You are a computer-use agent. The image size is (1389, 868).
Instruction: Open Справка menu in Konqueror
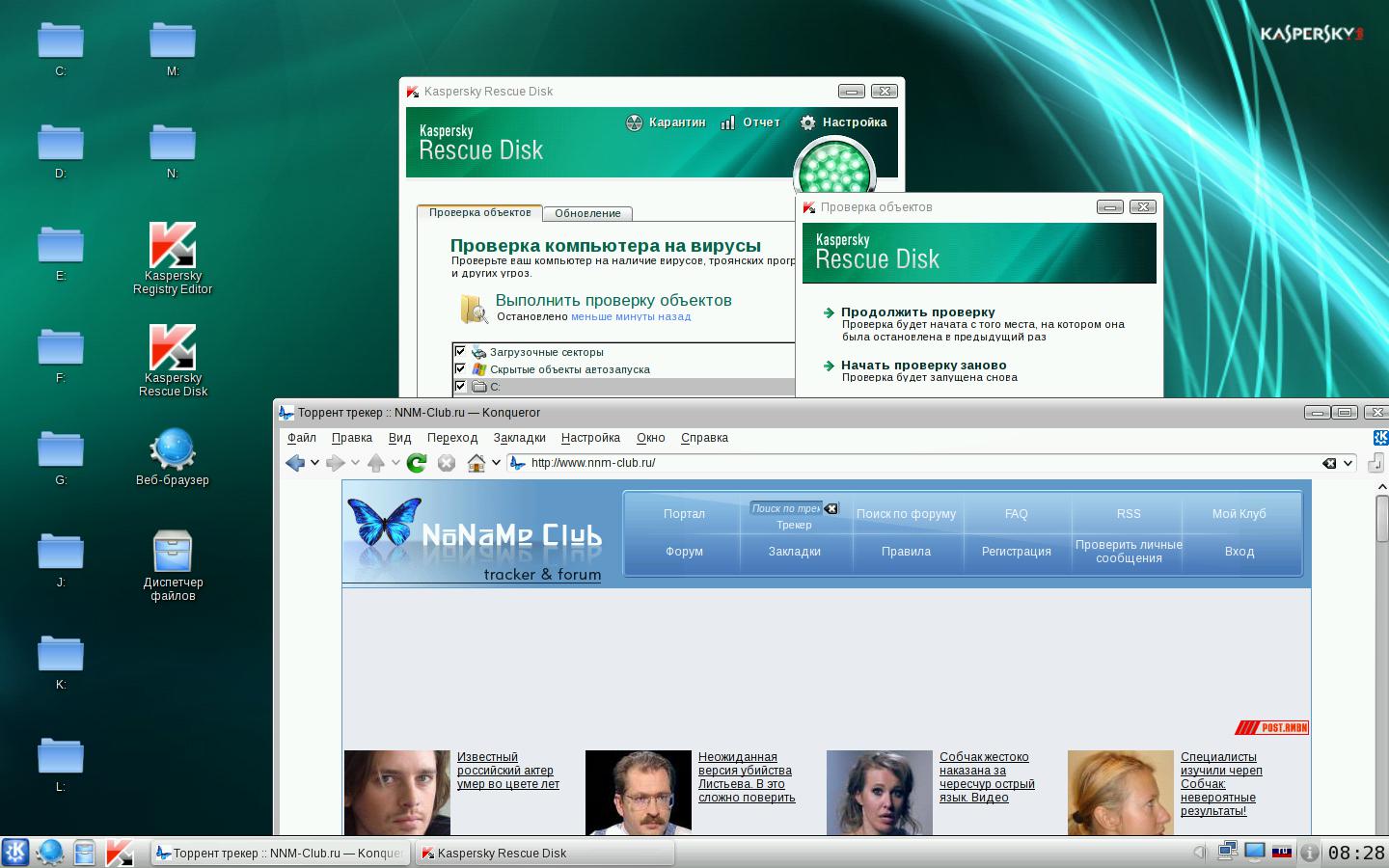[x=704, y=438]
